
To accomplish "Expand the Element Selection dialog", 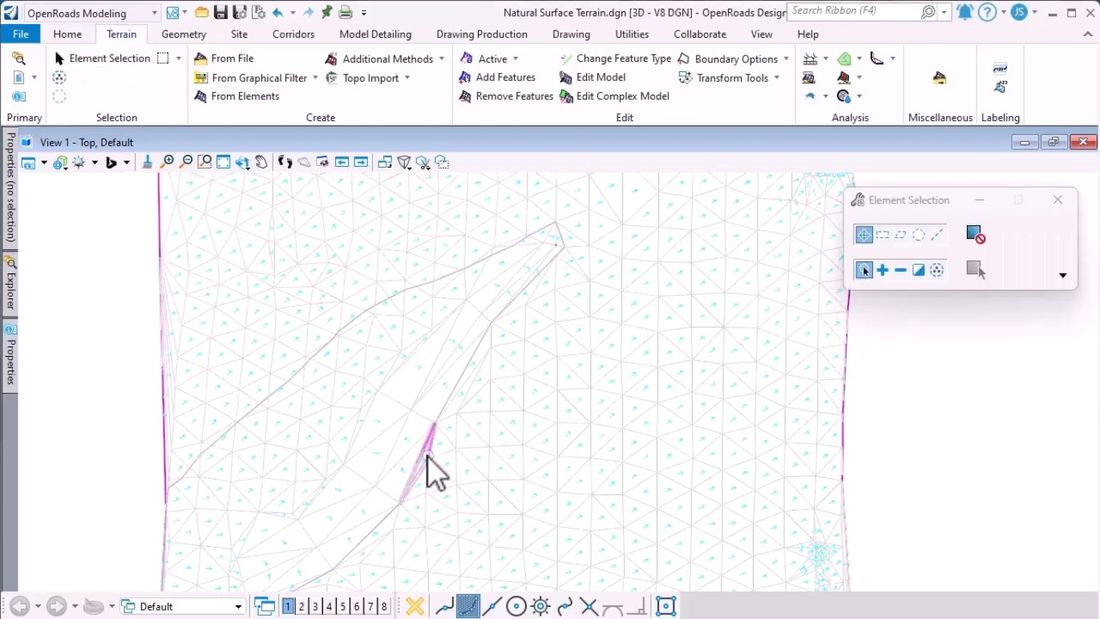I will point(1062,275).
